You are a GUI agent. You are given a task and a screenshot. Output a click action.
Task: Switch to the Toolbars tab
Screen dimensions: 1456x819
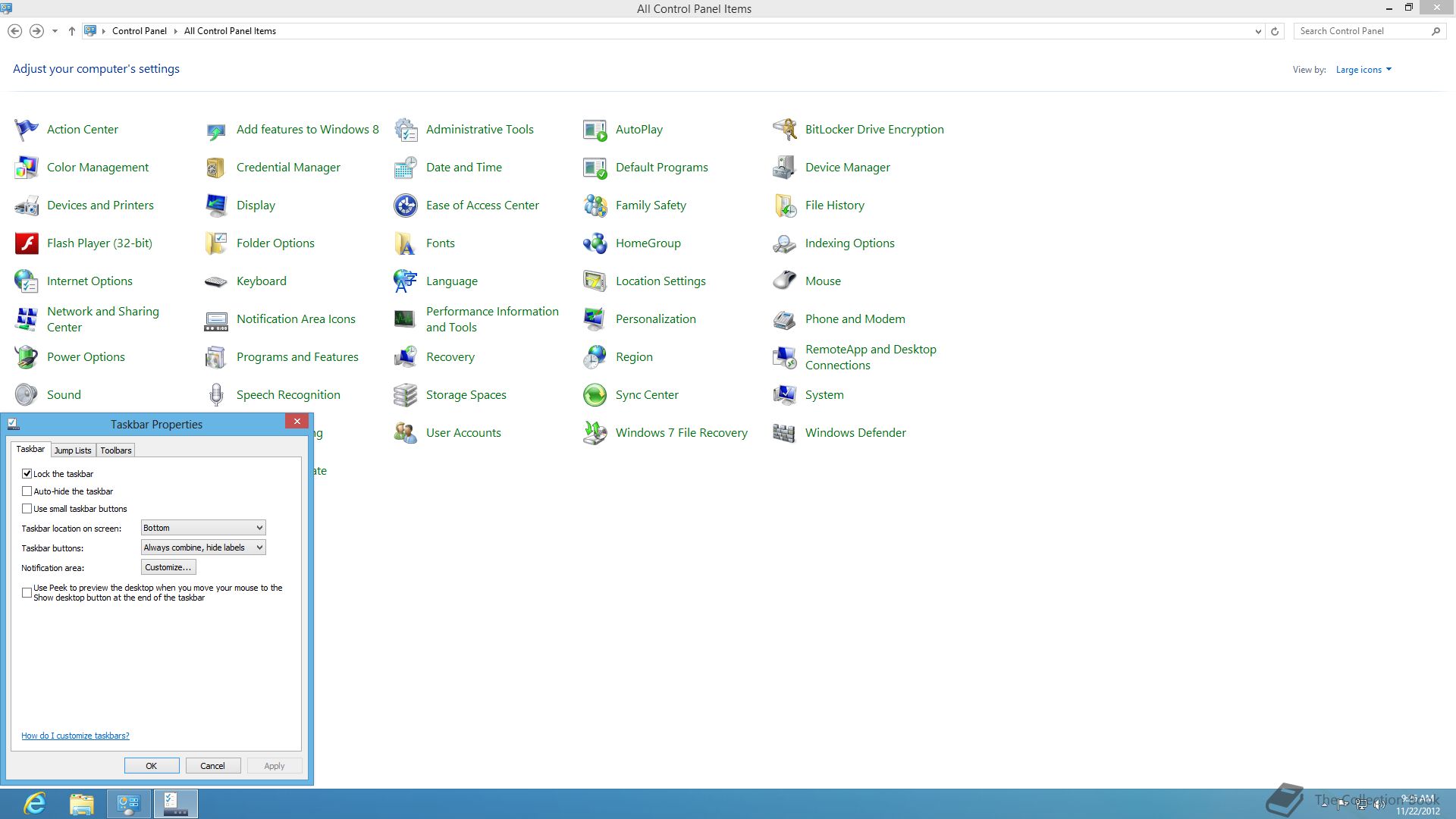116,450
